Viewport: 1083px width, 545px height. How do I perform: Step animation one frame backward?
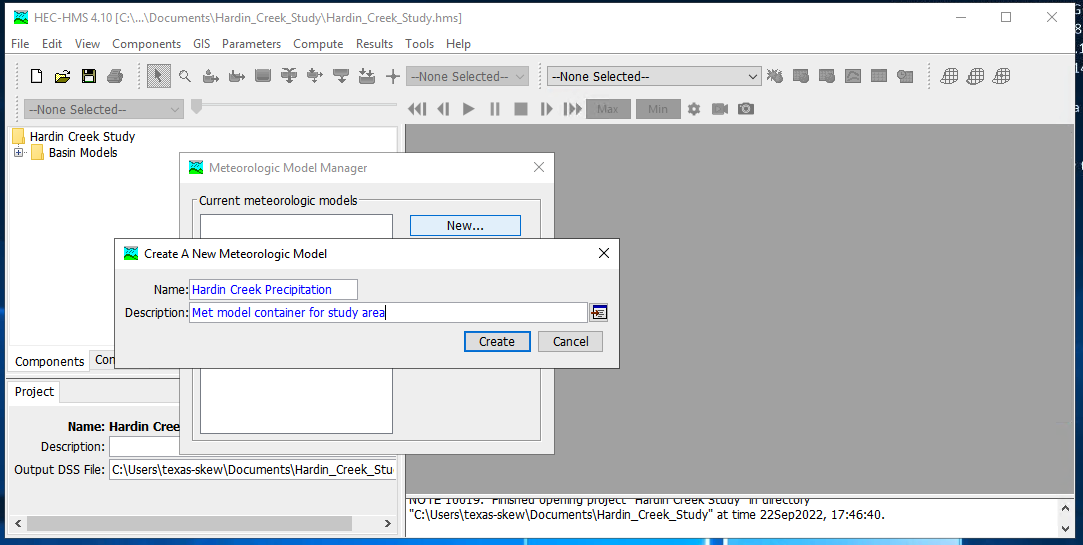coord(443,109)
